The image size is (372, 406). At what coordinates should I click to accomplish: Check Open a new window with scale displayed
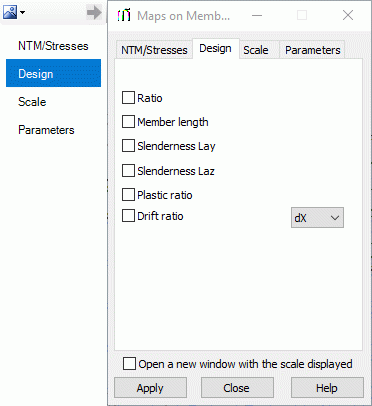pyautogui.click(x=129, y=364)
